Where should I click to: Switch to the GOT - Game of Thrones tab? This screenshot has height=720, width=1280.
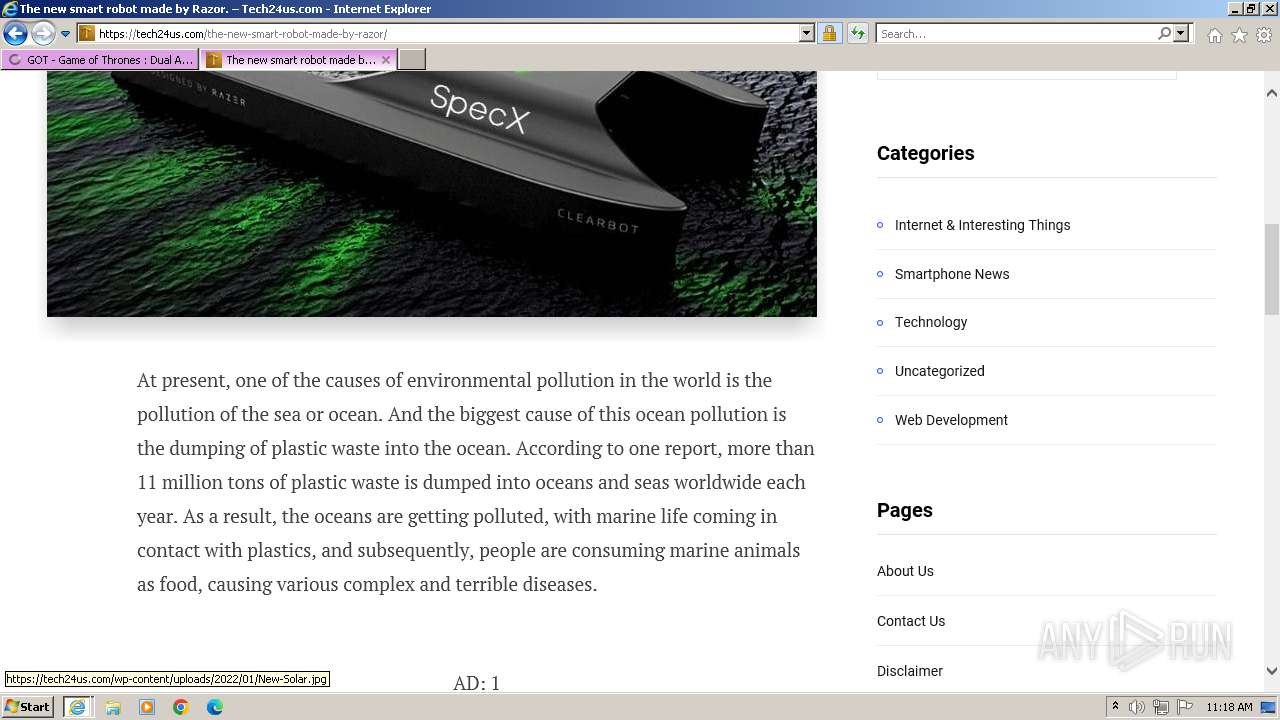(x=101, y=60)
